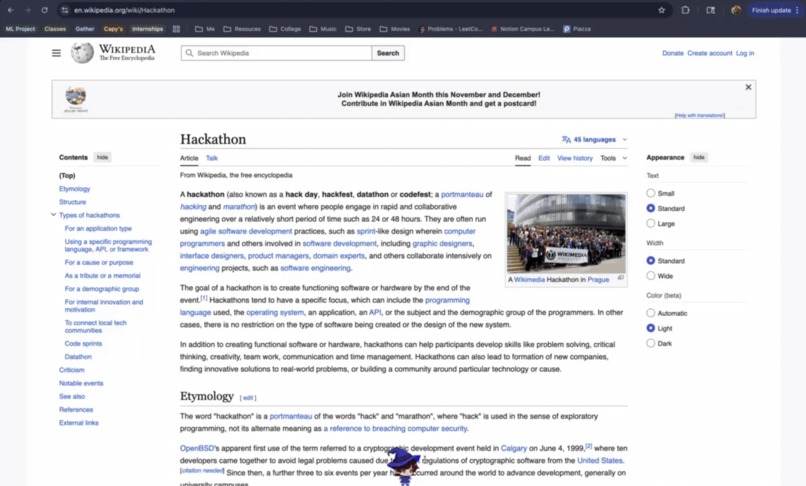The image size is (806, 486).
Task: Click Help with translations link in banner
Action: 700,115
